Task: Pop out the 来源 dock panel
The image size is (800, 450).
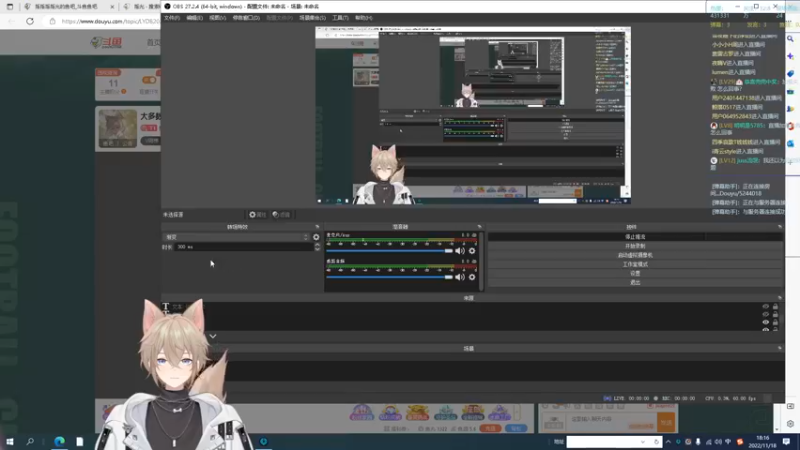Action: [x=780, y=298]
